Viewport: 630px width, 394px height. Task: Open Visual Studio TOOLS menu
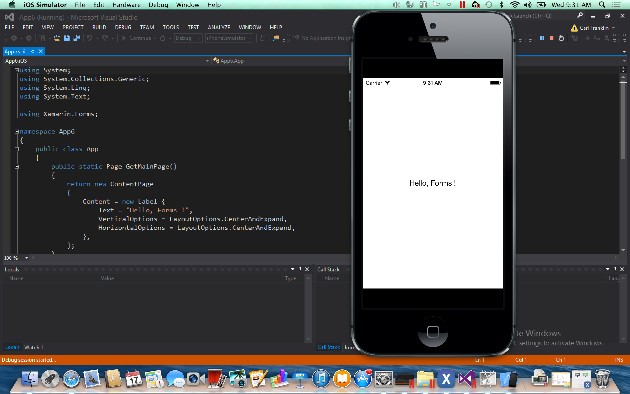pos(171,27)
